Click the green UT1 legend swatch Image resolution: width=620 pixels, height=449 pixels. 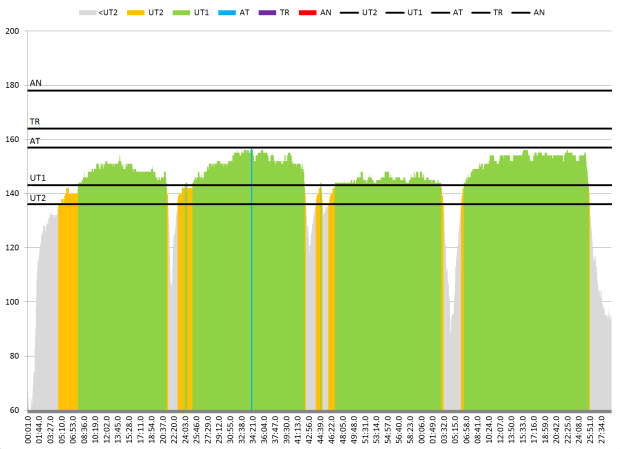(179, 12)
